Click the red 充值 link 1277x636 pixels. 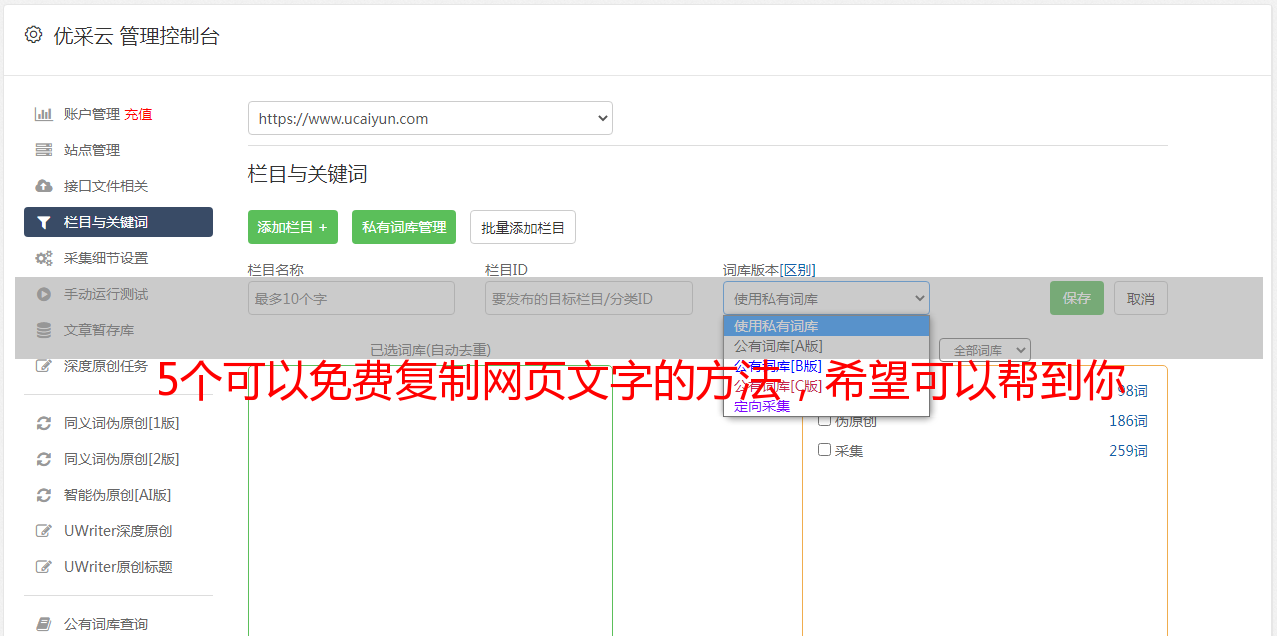(138, 114)
